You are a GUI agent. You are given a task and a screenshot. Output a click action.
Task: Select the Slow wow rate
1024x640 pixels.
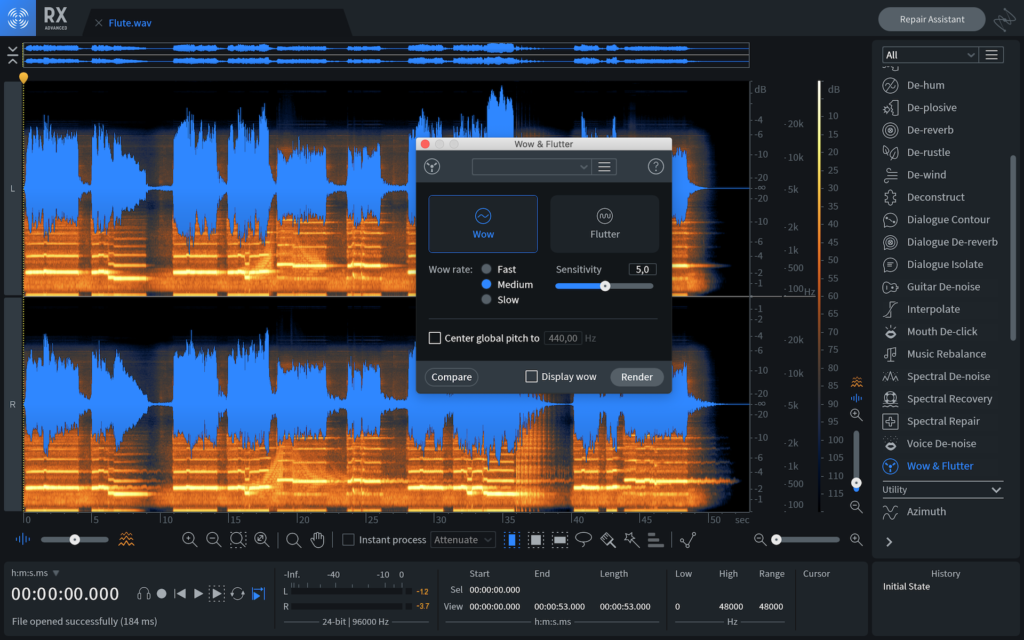[x=487, y=300]
